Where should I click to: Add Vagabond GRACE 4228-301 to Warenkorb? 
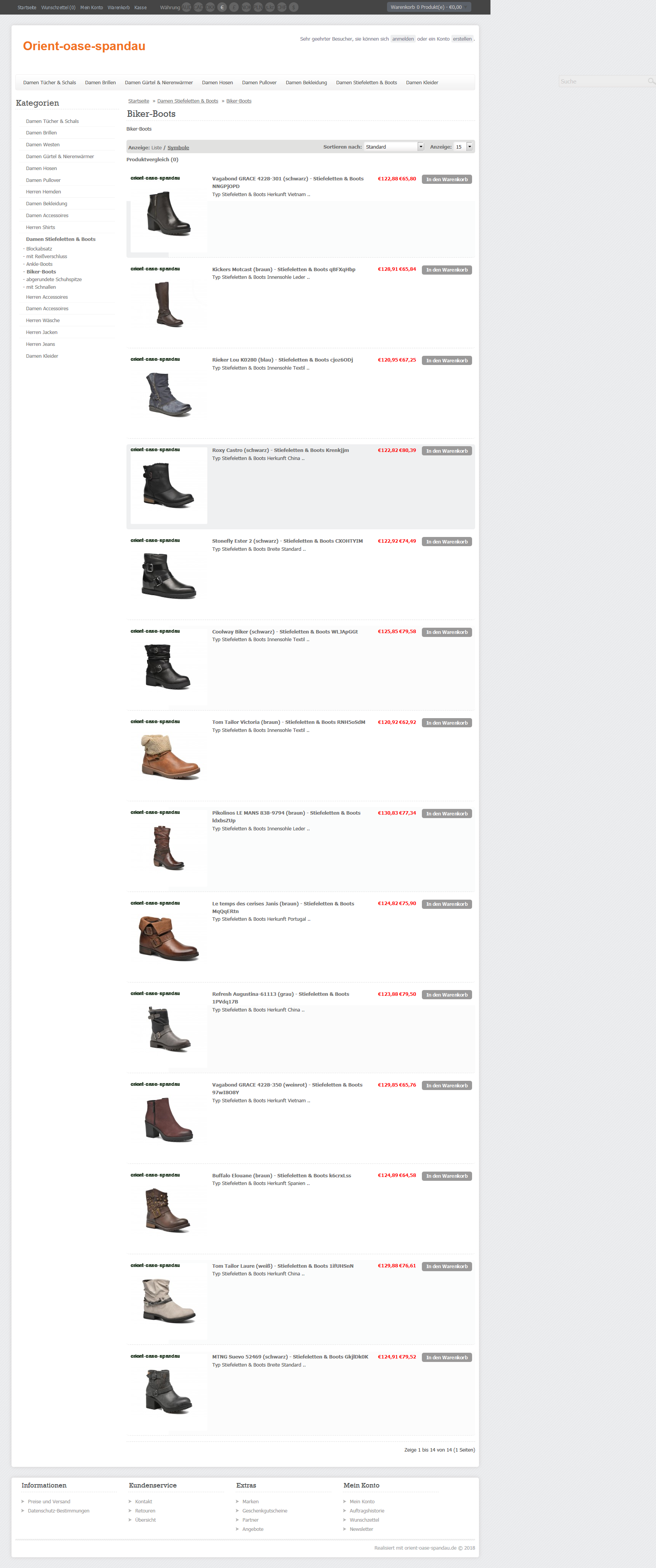[x=446, y=180]
